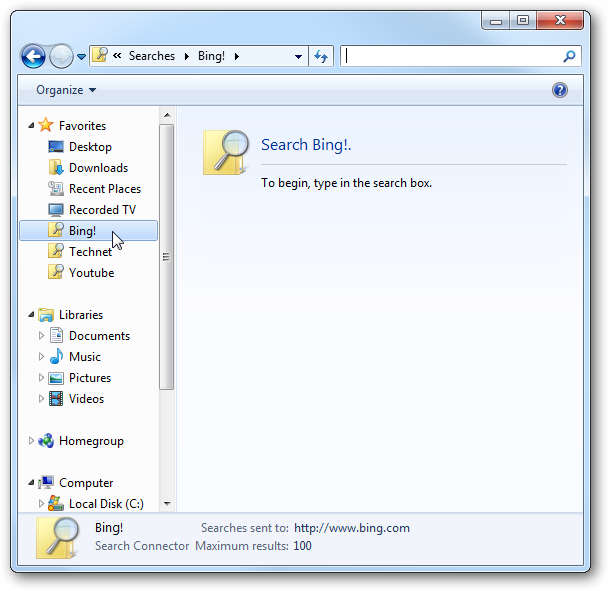Click the search folder icon in address bar

tap(101, 55)
